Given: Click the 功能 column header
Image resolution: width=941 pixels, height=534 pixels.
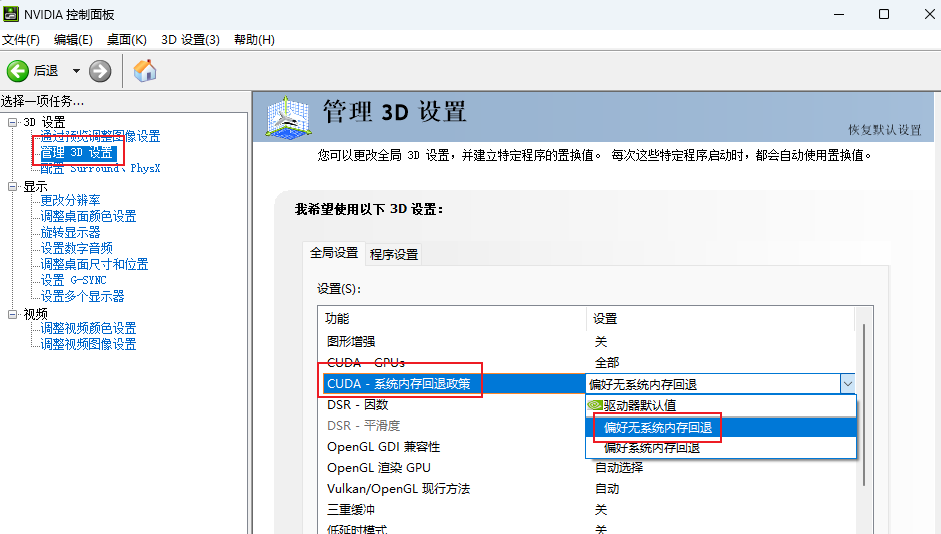Looking at the screenshot, I should pyautogui.click(x=452, y=319).
